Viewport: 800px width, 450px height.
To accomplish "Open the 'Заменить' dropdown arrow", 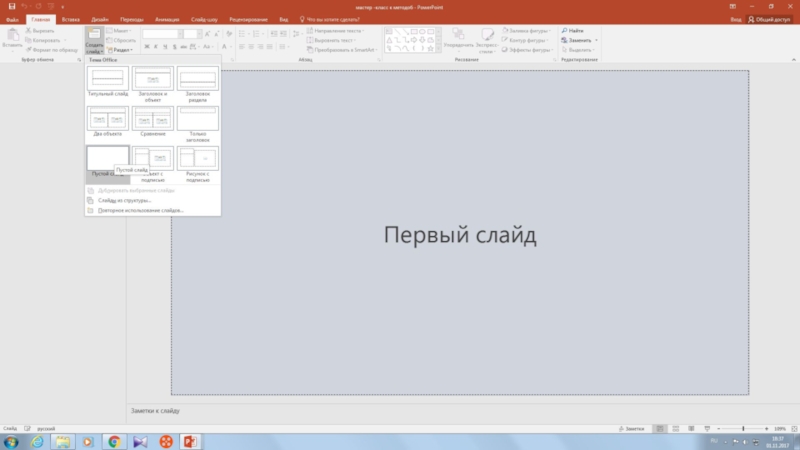I will pyautogui.click(x=597, y=40).
